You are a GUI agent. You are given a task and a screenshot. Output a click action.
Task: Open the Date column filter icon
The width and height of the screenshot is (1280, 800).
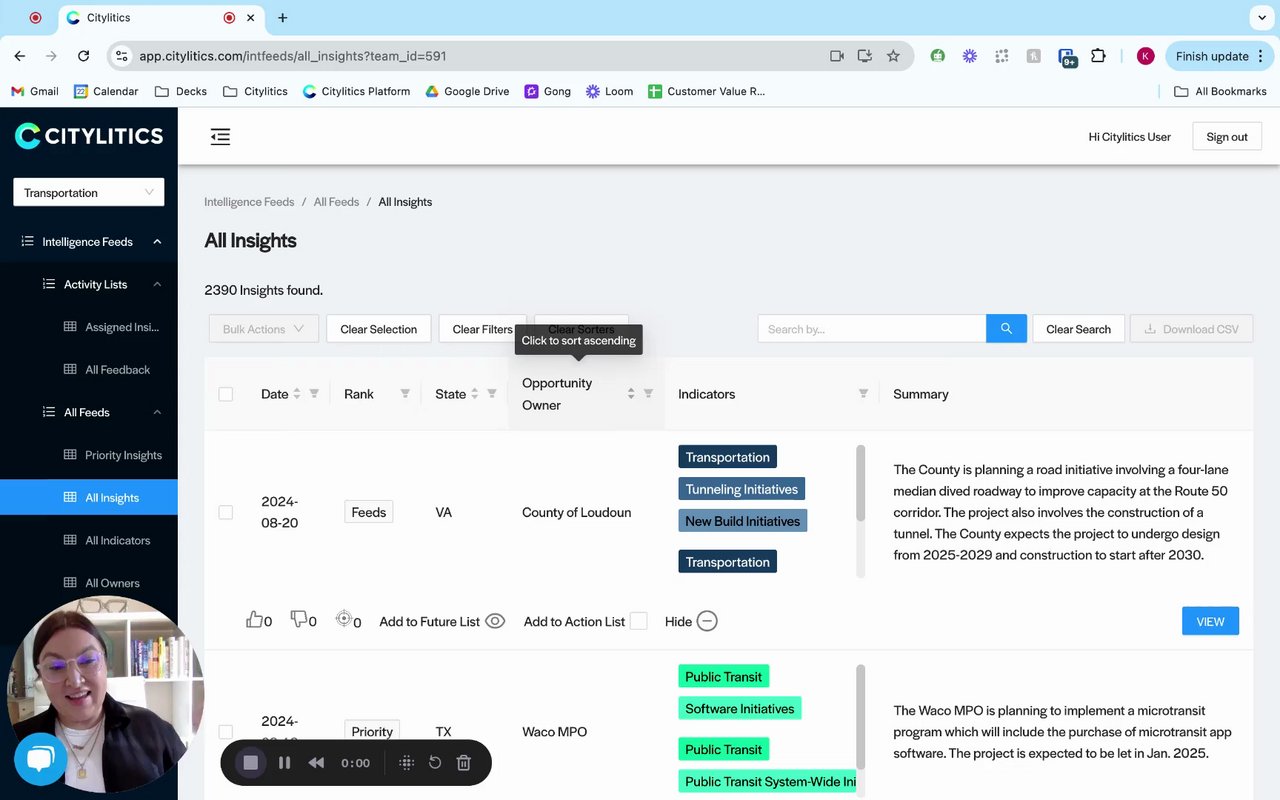pyautogui.click(x=314, y=394)
